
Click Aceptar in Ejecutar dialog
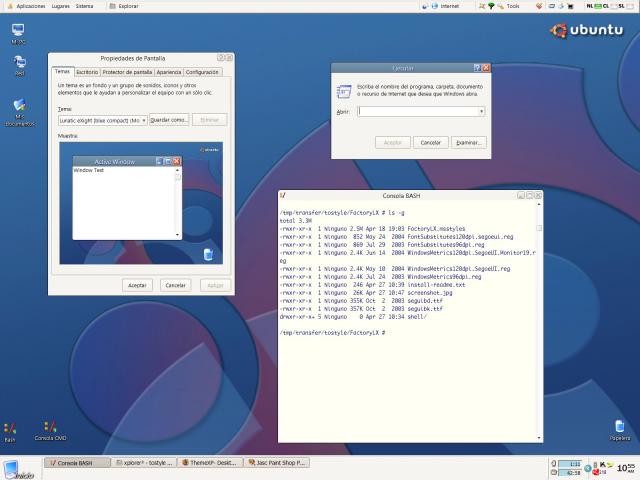point(393,143)
